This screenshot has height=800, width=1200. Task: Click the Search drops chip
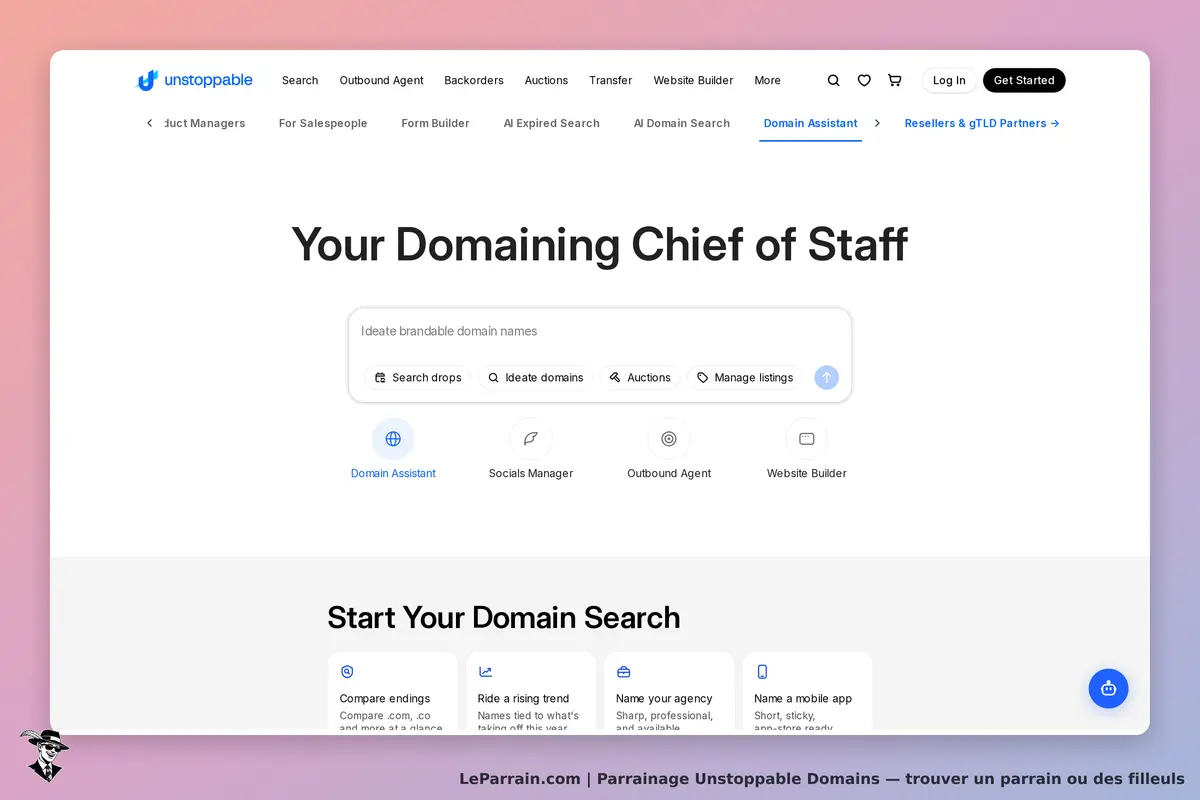pyautogui.click(x=418, y=377)
